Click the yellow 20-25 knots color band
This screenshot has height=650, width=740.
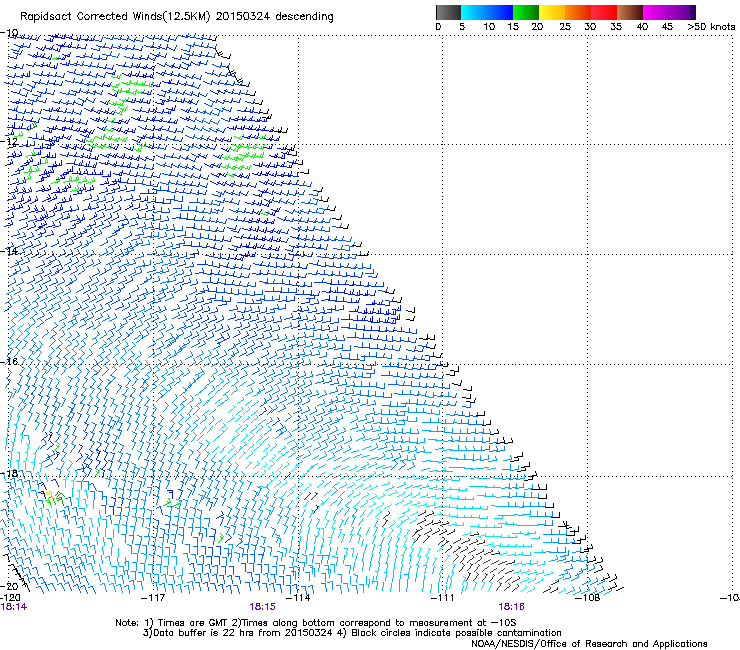pos(552,12)
